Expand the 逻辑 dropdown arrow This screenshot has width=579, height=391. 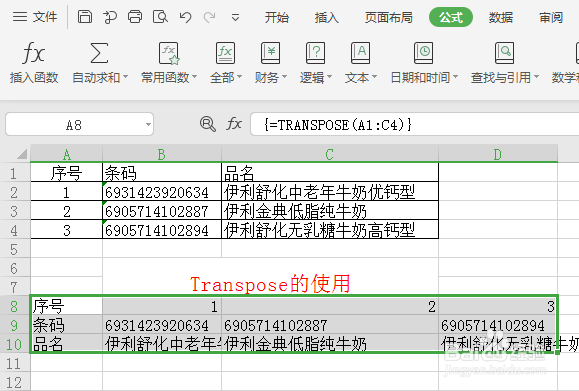329,77
